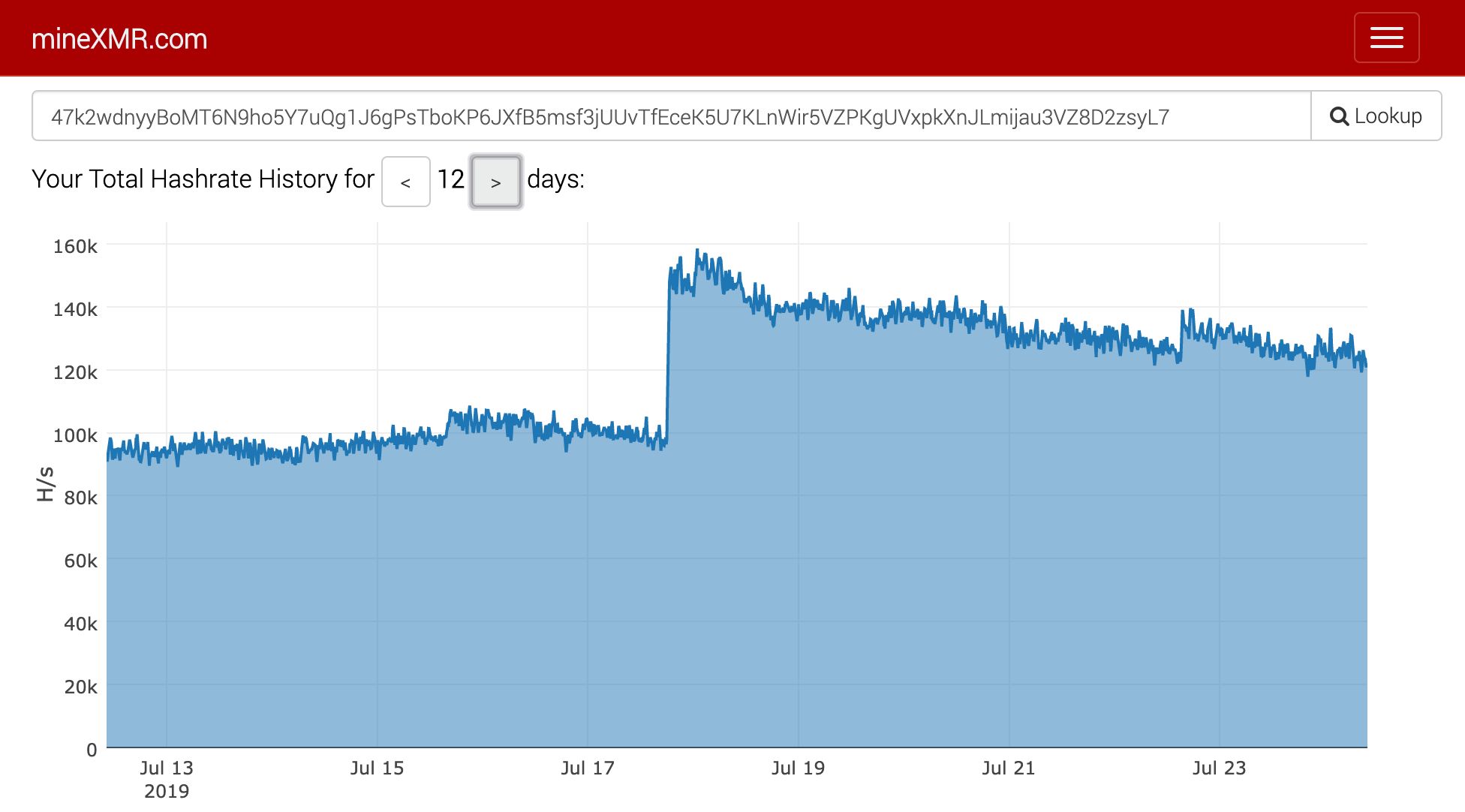
Task: Click the 0 y-axis label
Action: tap(92, 749)
